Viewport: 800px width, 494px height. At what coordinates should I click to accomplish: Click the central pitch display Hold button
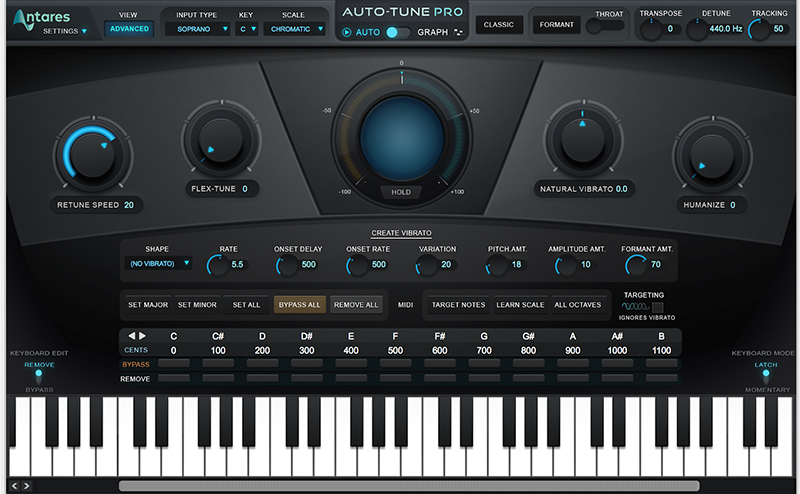click(x=401, y=192)
